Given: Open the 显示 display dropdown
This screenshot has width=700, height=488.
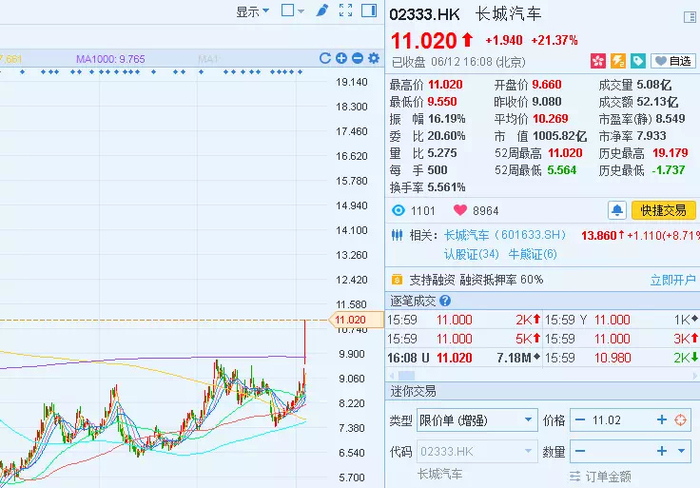Looking at the screenshot, I should pos(252,11).
